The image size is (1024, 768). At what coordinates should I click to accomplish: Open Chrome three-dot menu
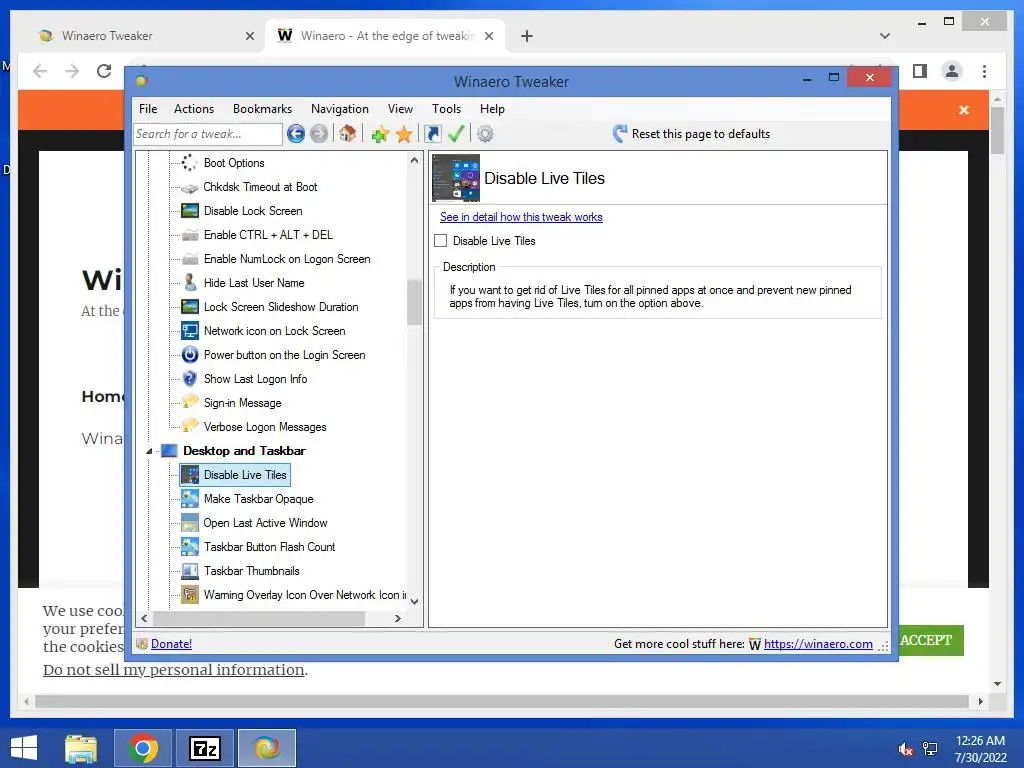coord(984,71)
